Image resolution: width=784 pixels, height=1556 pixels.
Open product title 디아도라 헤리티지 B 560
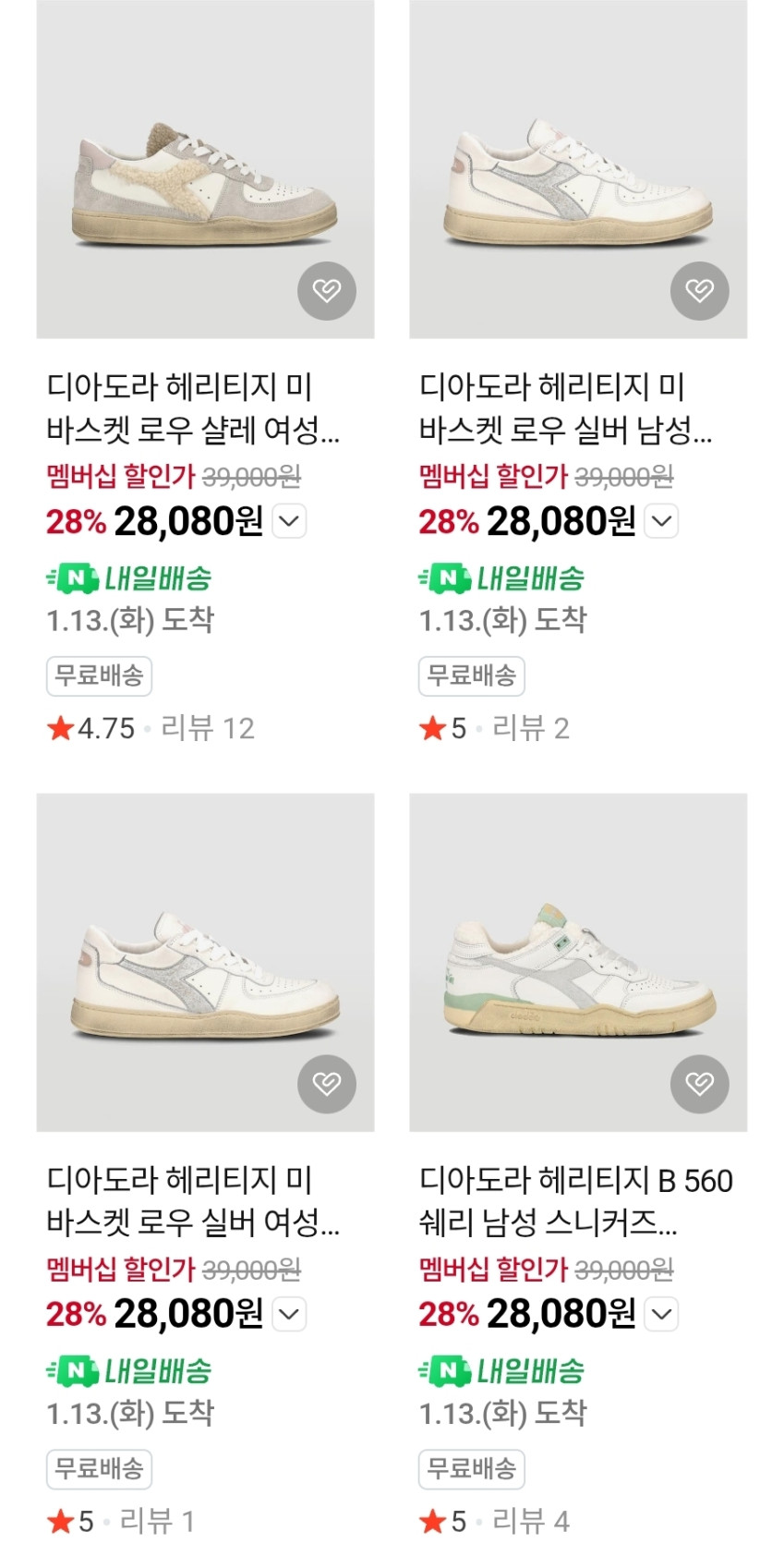(575, 1201)
